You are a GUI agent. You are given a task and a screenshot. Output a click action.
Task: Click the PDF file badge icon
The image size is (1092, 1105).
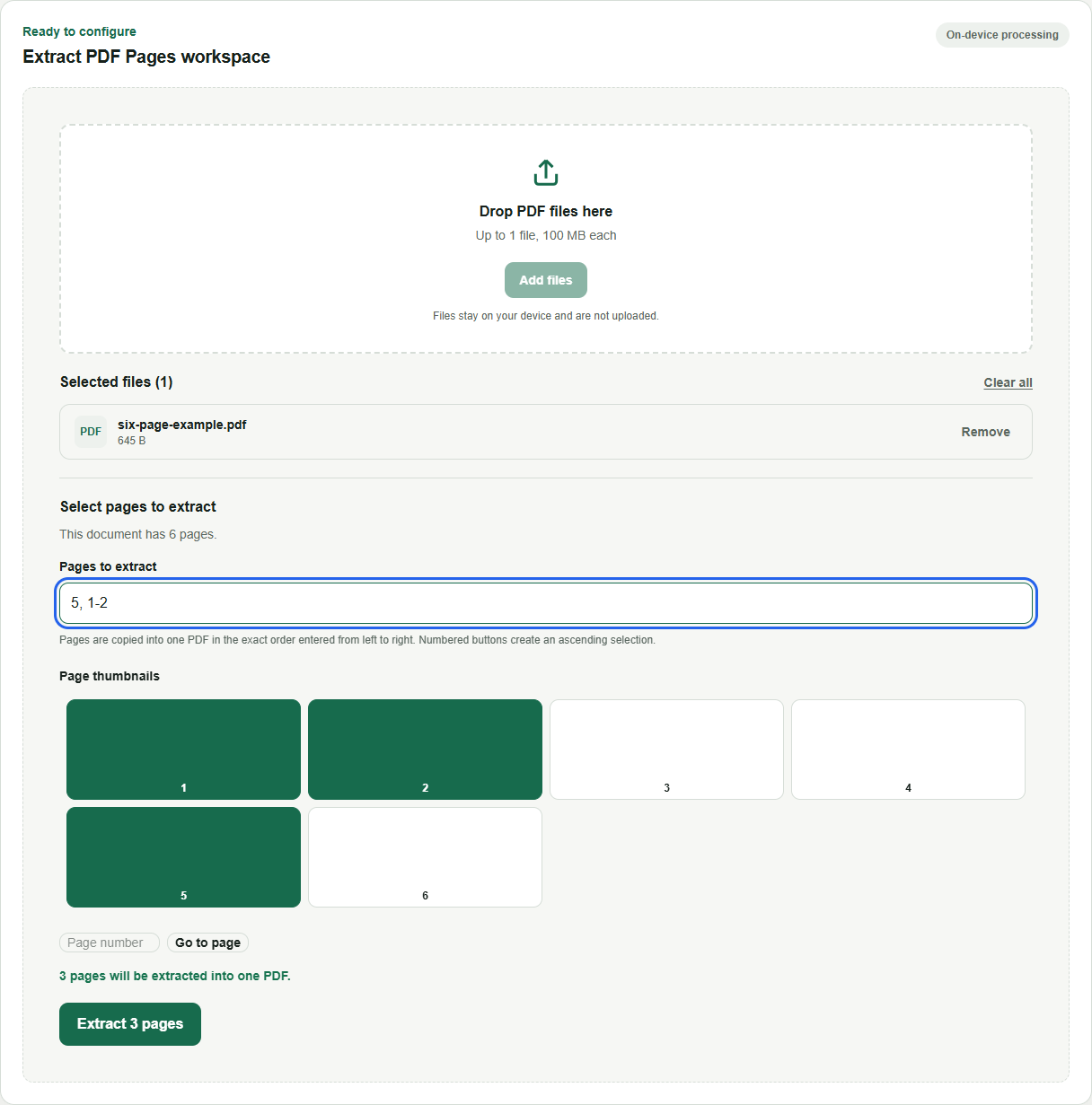(91, 432)
